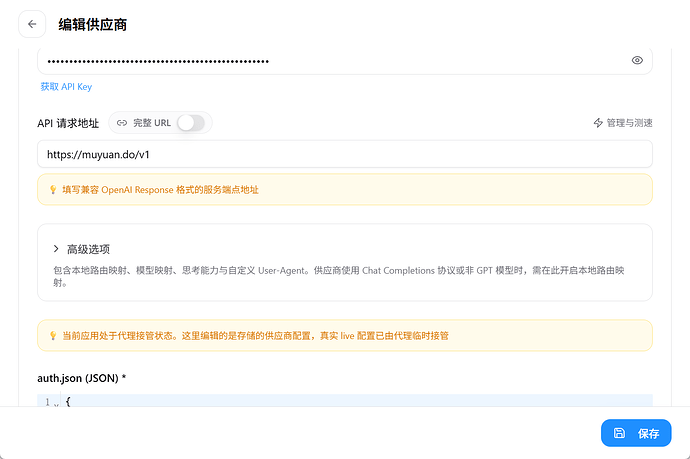Screen dimensions: 690x459
Task: Click the lightning icon next to 管理与测速
Action: (598, 123)
